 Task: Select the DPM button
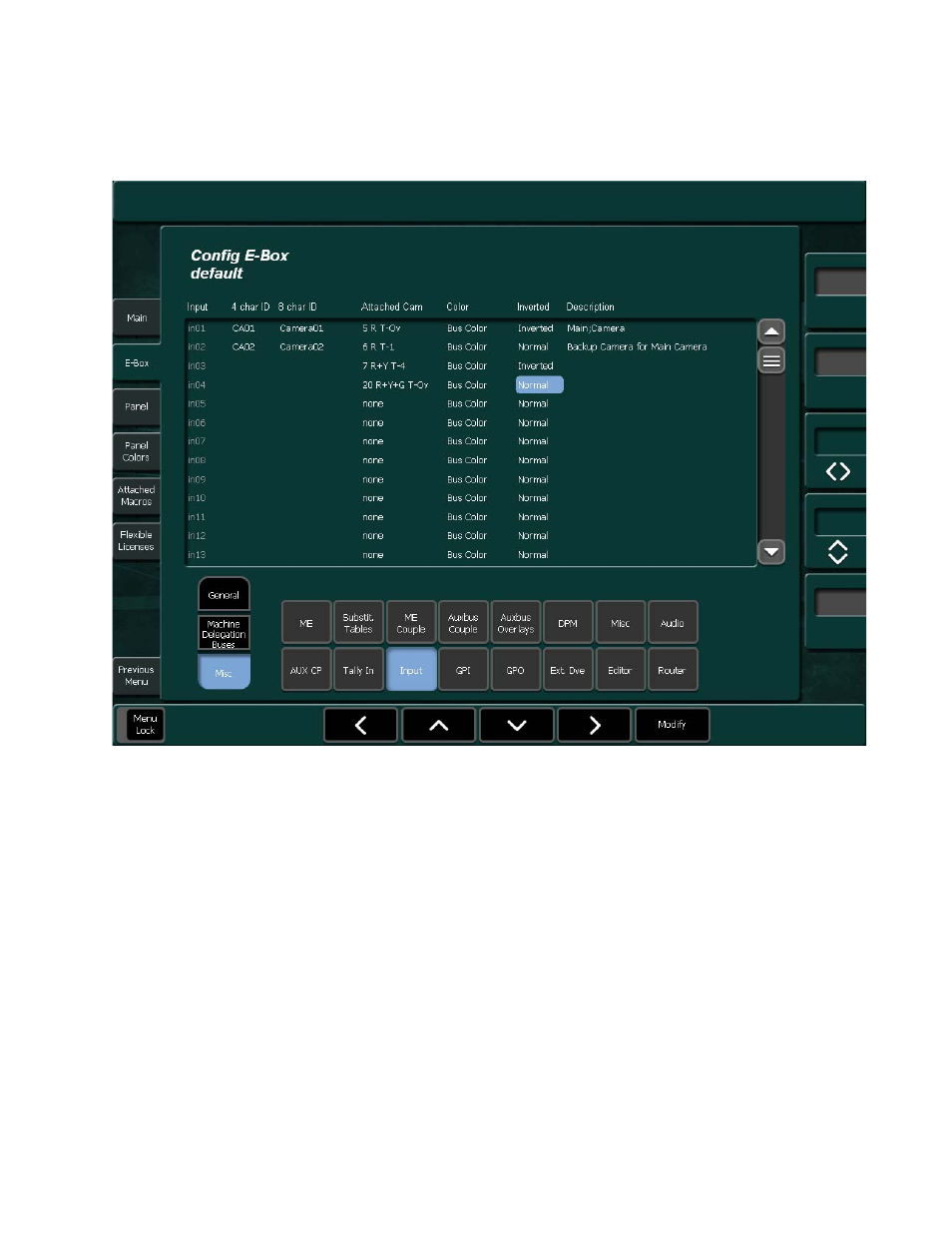(x=568, y=623)
